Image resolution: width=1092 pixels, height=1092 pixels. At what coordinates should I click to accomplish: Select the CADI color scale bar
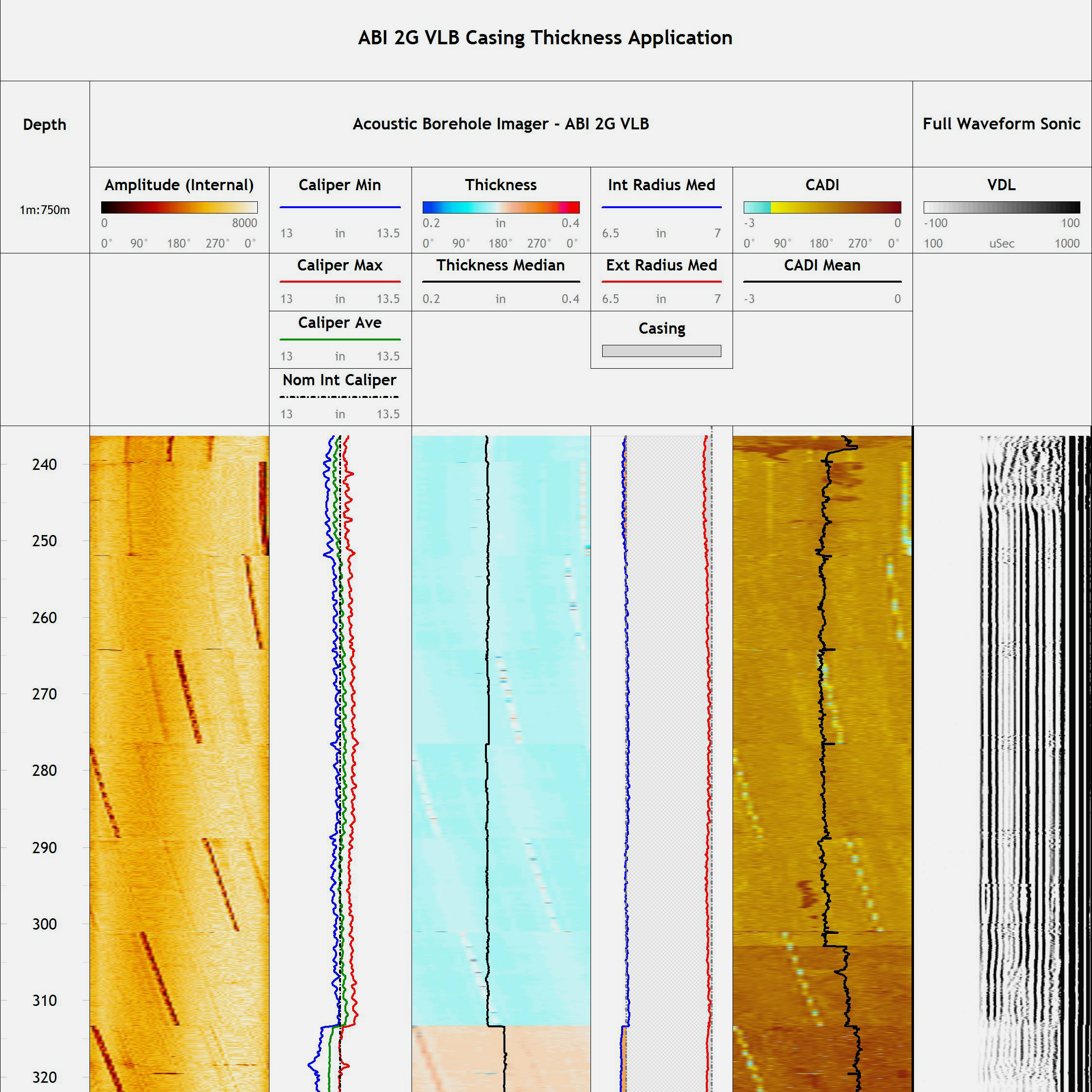[x=823, y=207]
